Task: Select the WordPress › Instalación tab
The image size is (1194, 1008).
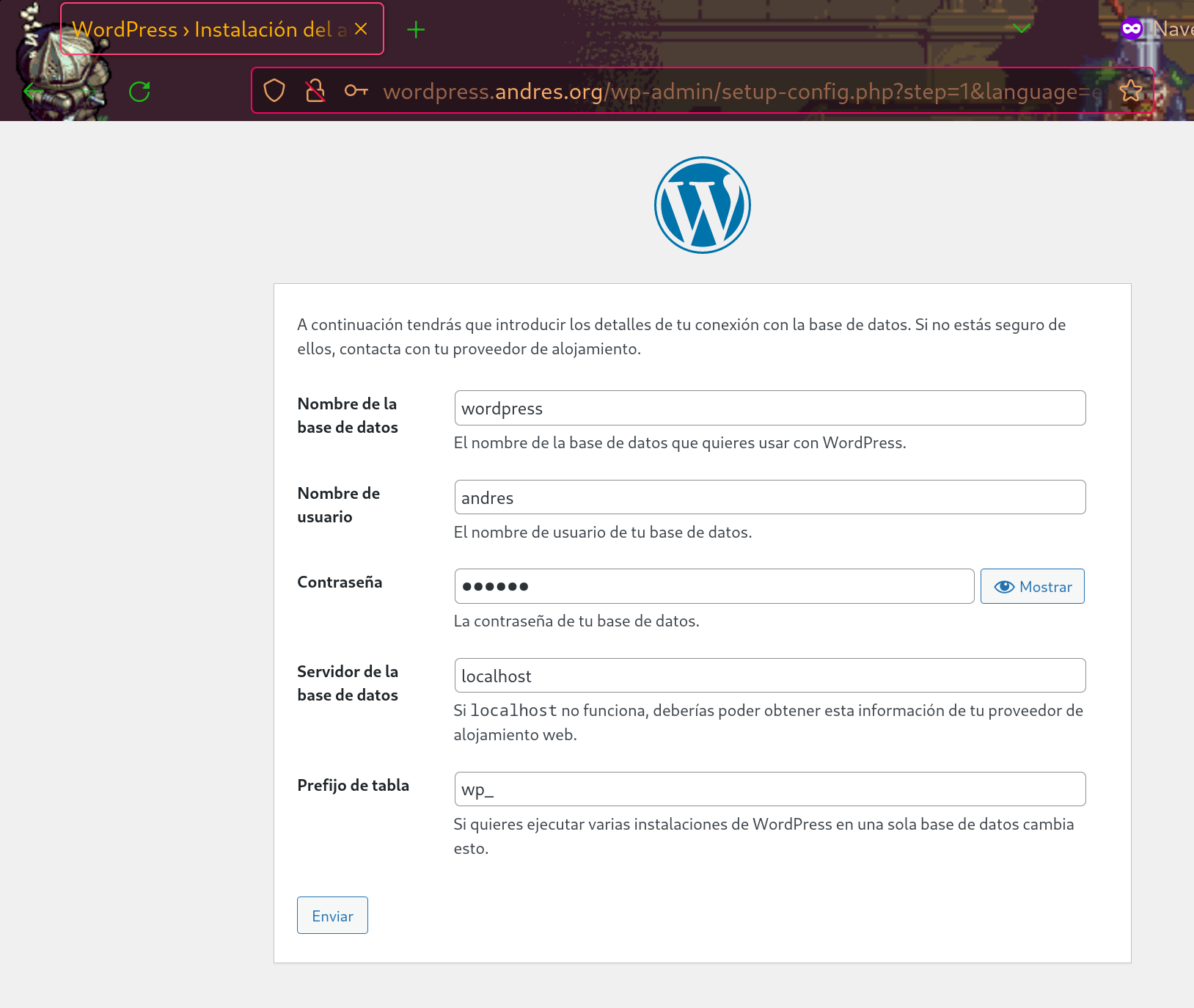Action: [221, 29]
